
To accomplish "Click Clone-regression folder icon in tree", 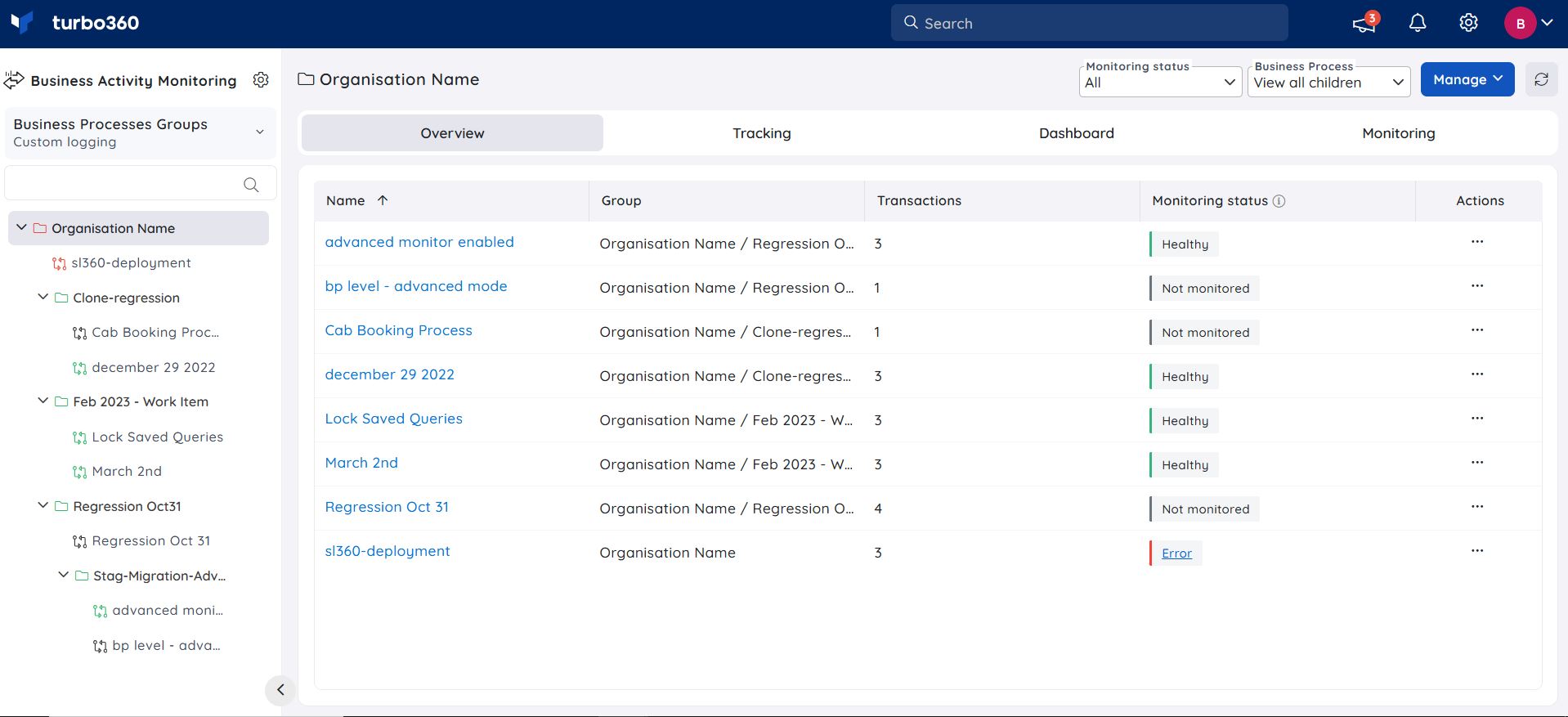I will [x=61, y=298].
